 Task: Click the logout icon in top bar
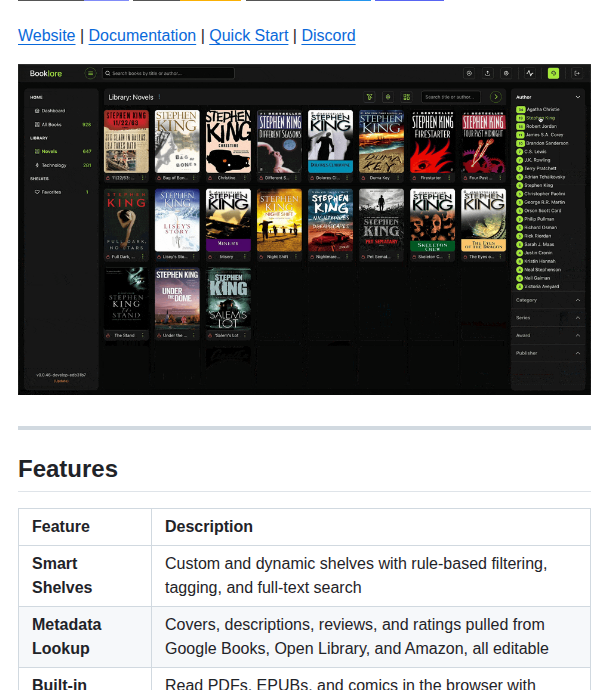pos(577,73)
